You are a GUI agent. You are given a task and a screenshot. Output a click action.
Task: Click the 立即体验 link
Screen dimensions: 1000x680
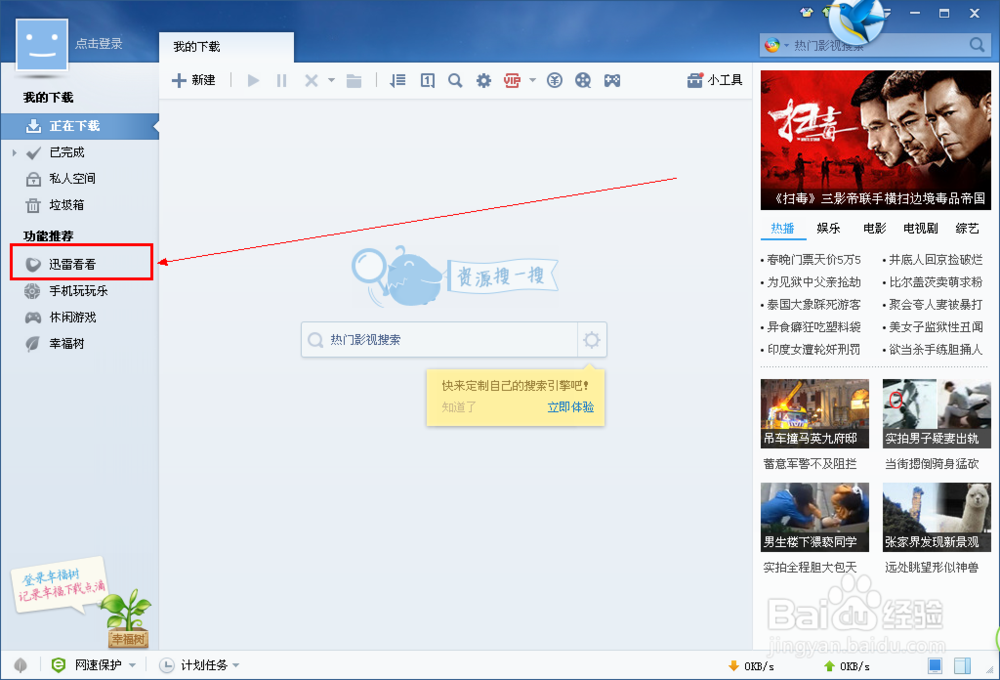(570, 407)
